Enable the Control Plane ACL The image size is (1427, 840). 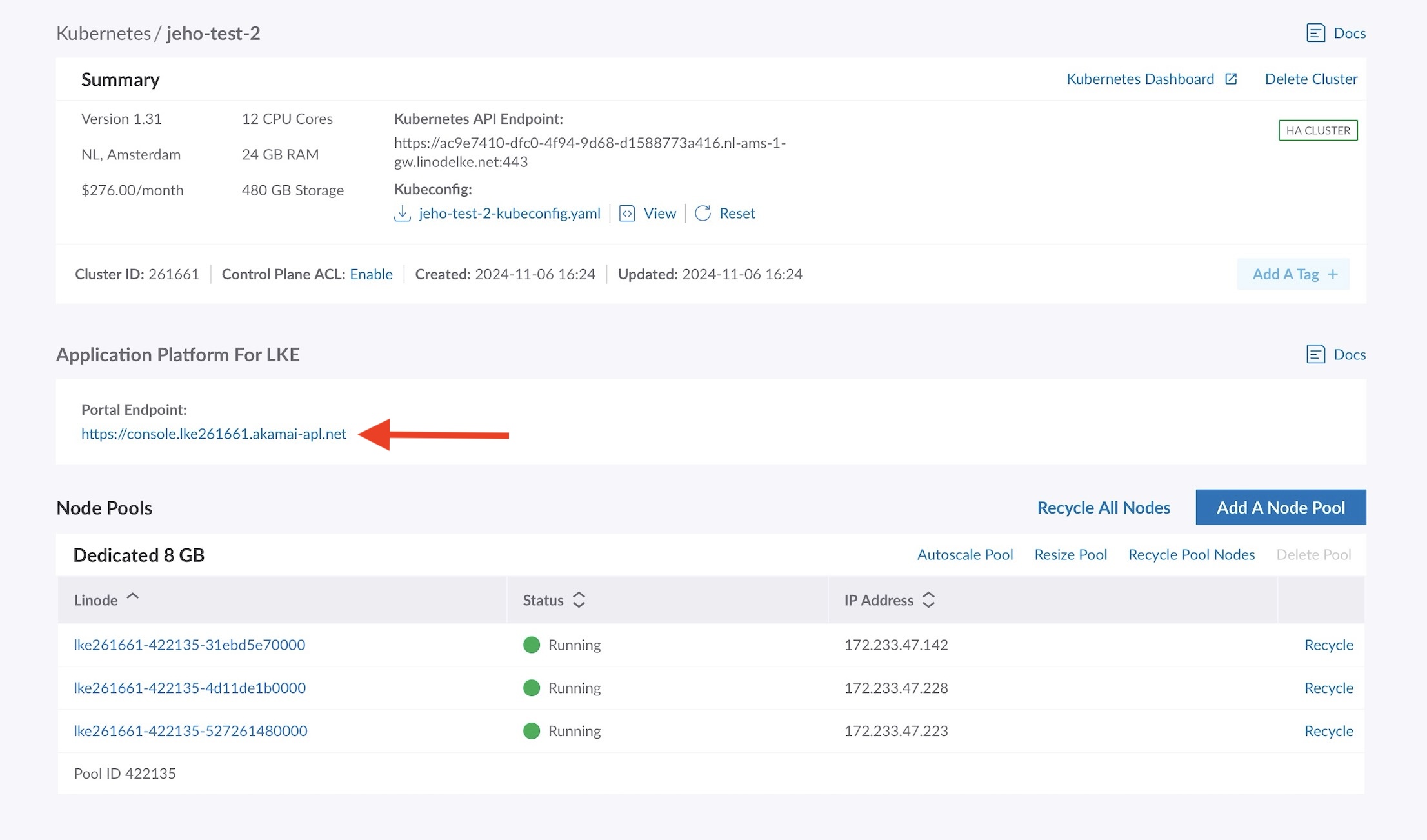(370, 274)
